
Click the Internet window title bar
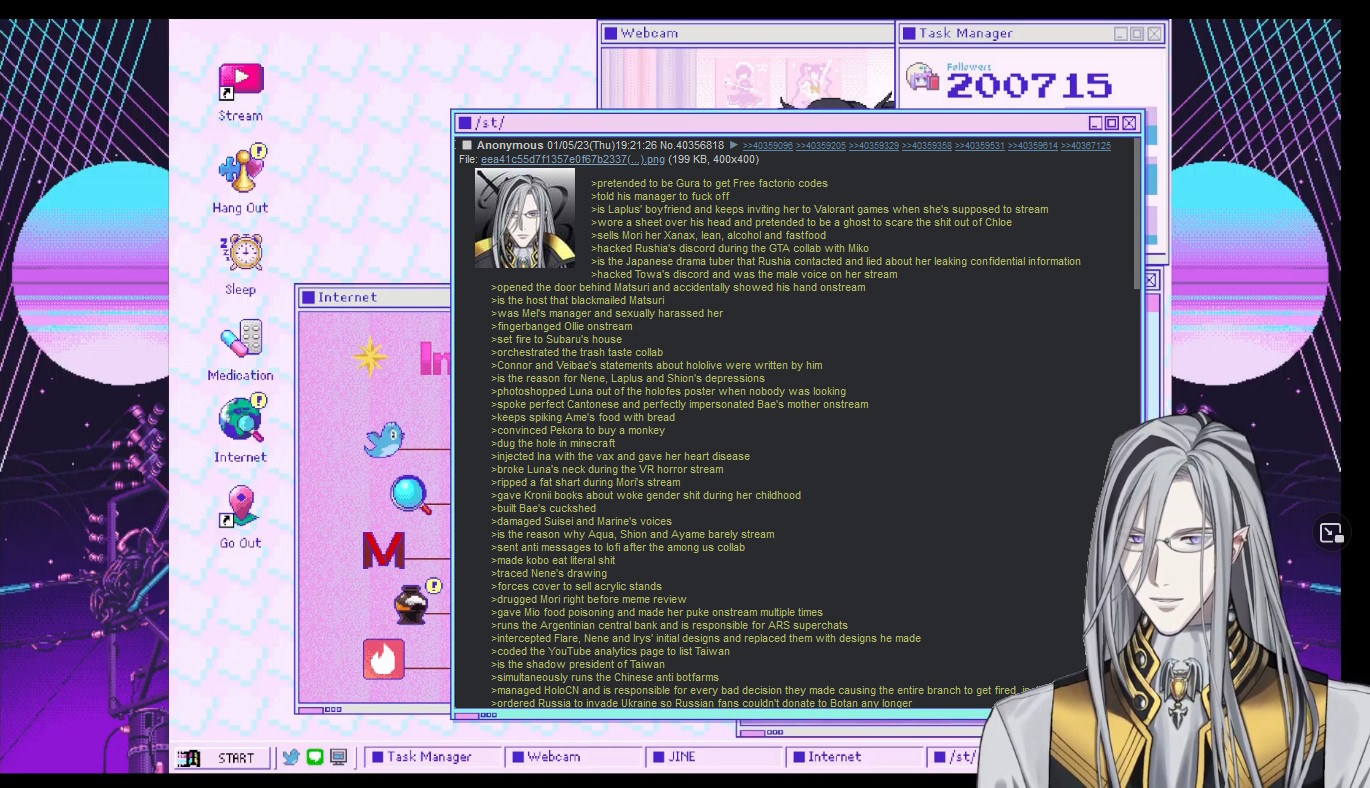(374, 297)
